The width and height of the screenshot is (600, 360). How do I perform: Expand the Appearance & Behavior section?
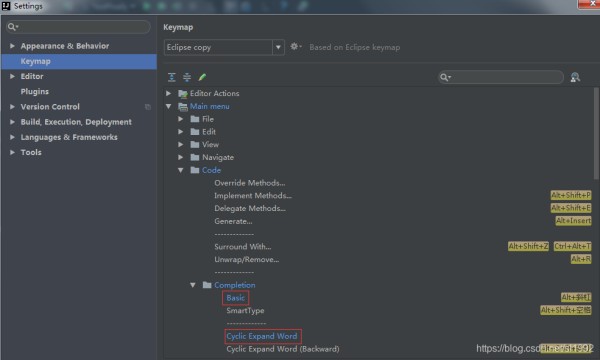coord(12,46)
